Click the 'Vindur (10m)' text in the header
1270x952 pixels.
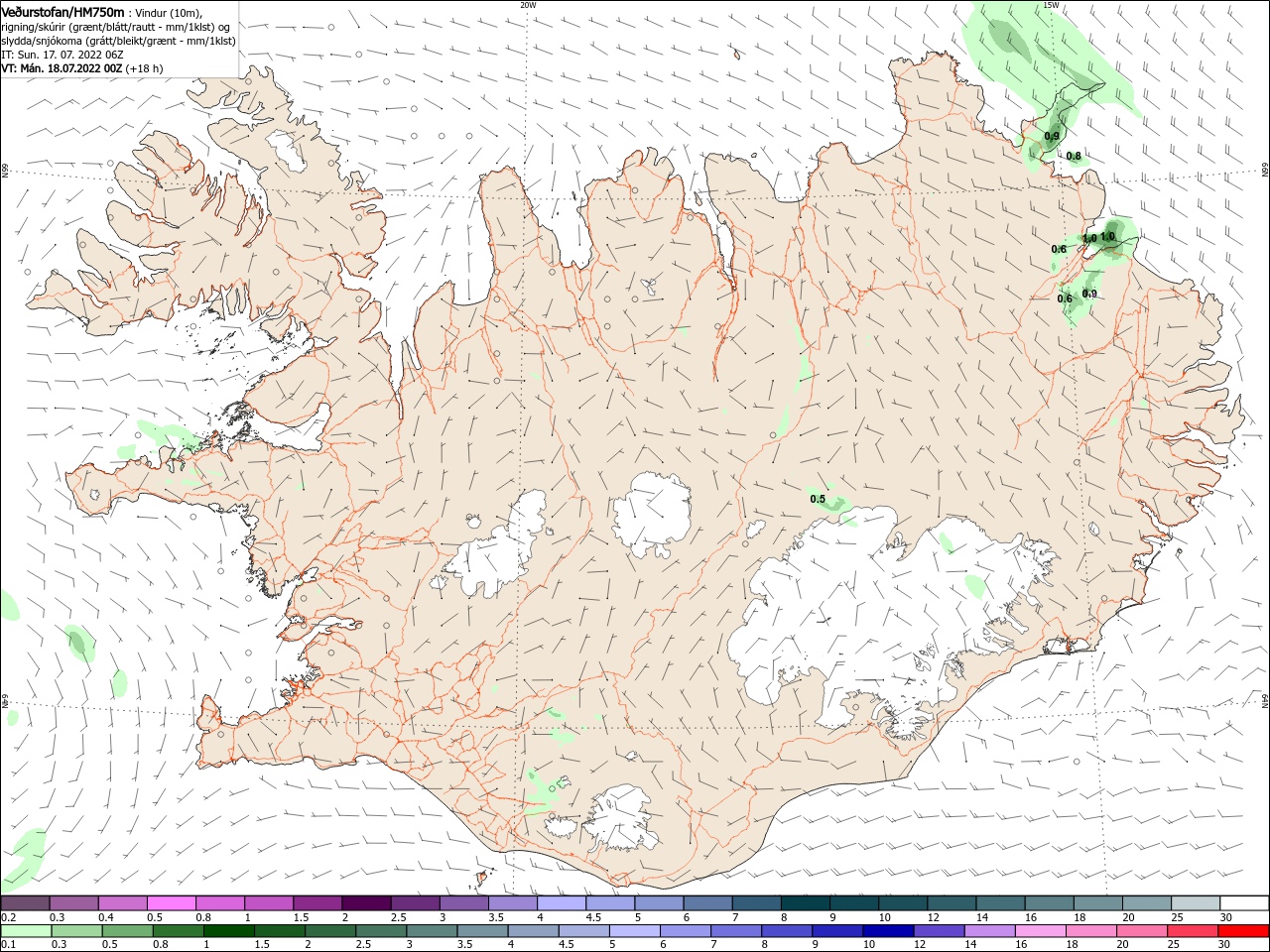[168, 12]
